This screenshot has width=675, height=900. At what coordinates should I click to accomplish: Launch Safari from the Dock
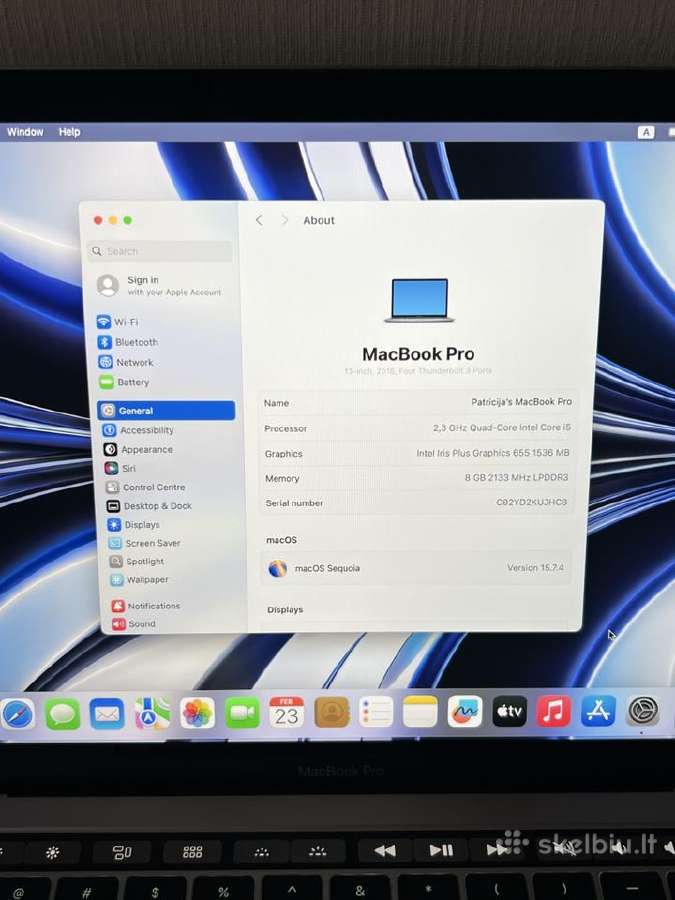18,713
